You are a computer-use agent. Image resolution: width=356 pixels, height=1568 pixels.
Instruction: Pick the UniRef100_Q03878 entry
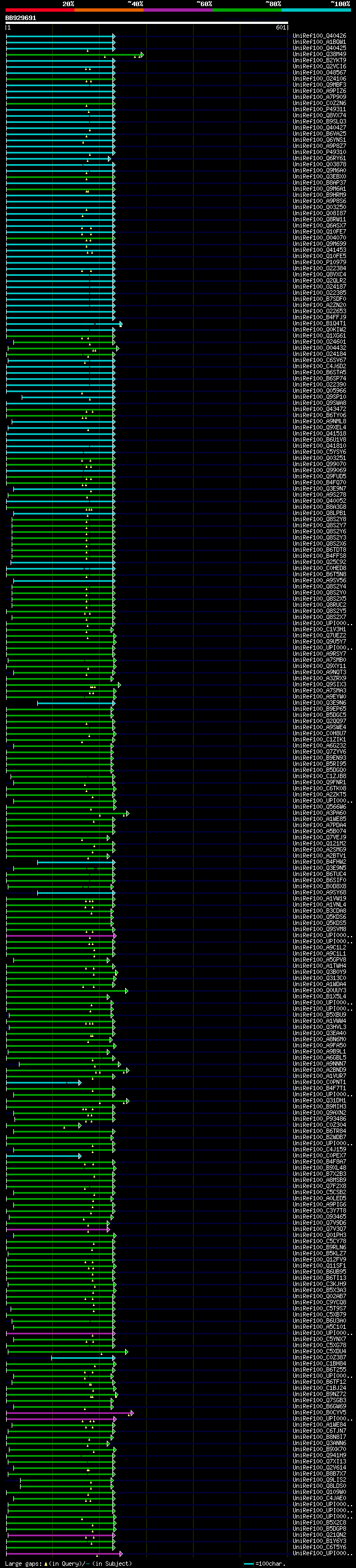point(319,164)
